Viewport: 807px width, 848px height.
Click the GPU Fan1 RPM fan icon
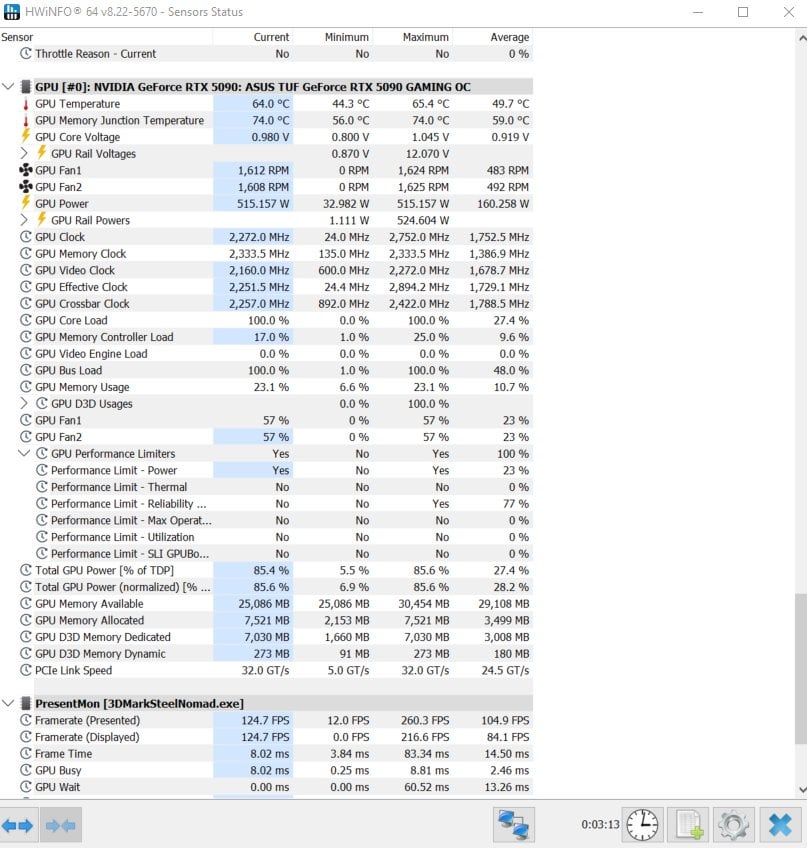pyautogui.click(x=25, y=170)
